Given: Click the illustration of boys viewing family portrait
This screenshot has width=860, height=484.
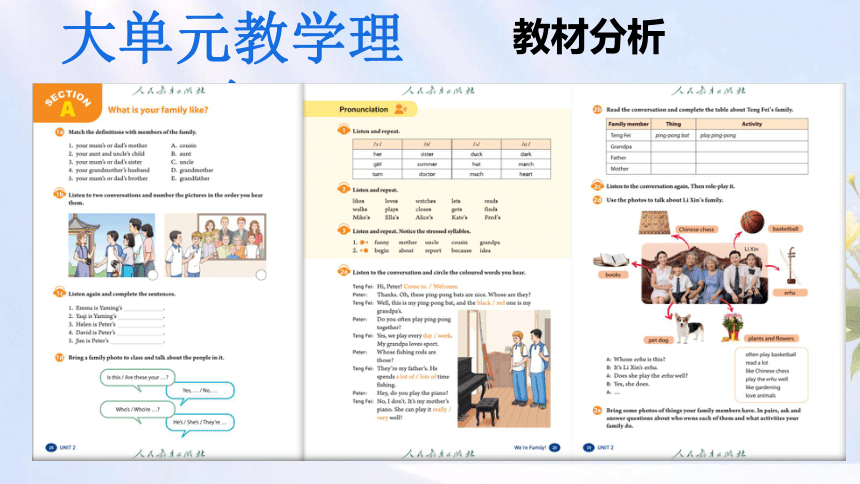Looking at the screenshot, I should 215,245.
